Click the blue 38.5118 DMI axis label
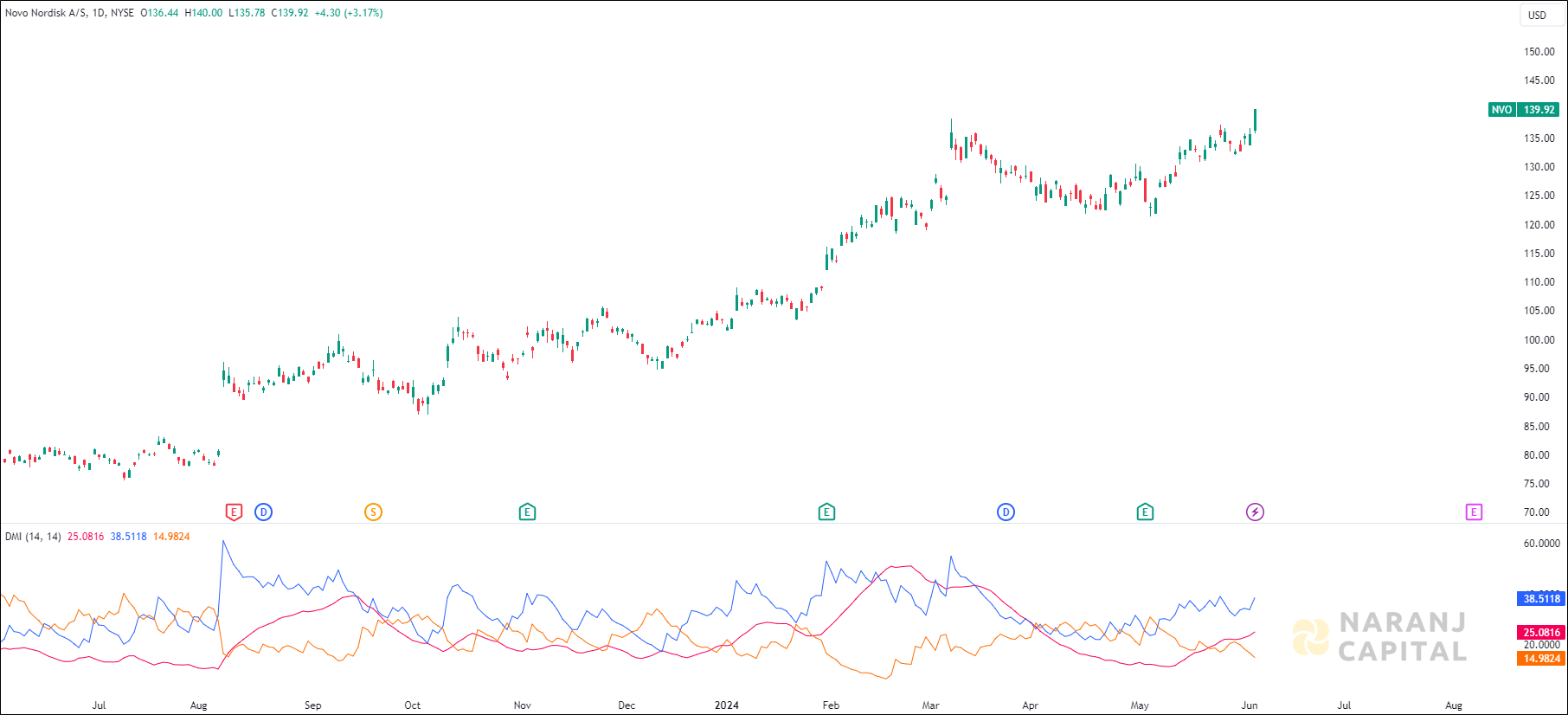The height and width of the screenshot is (715, 1568). point(1541,599)
